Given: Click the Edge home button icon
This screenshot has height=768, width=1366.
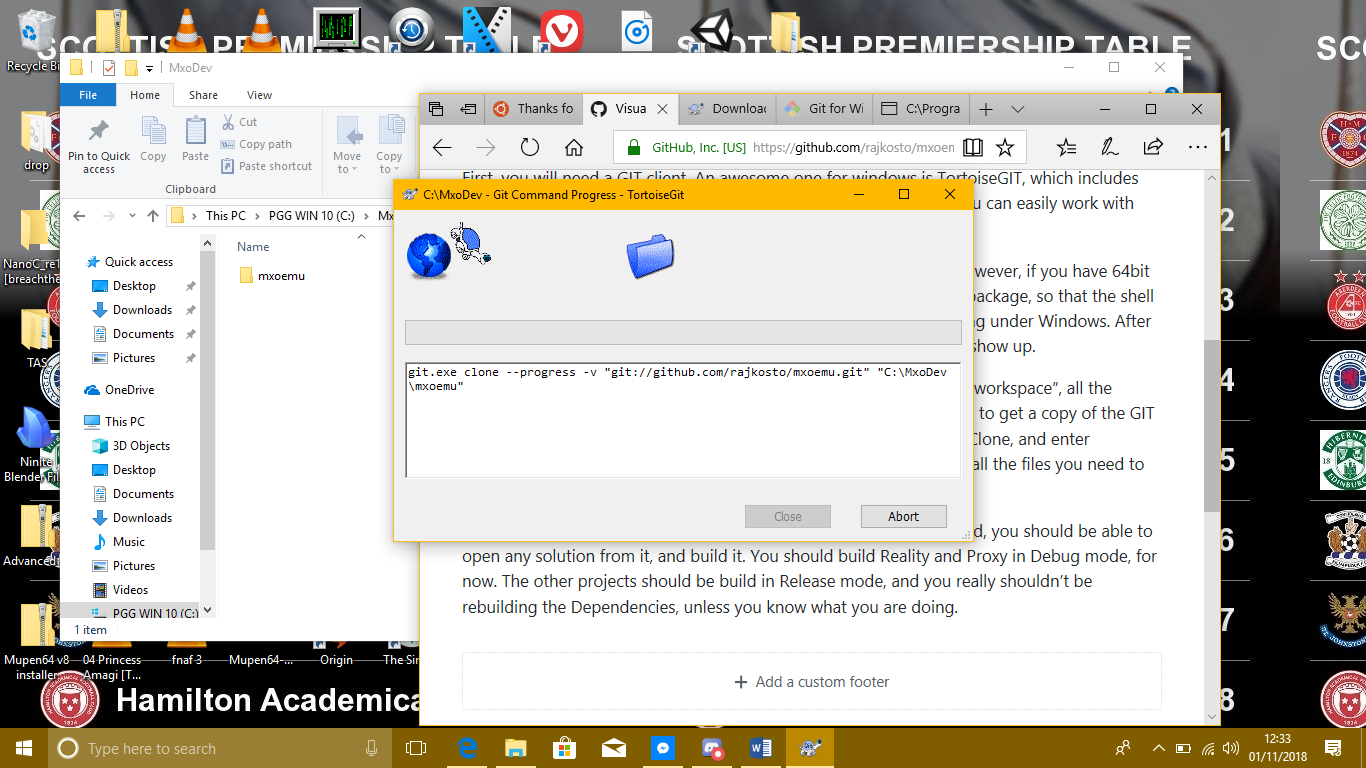Looking at the screenshot, I should [573, 148].
